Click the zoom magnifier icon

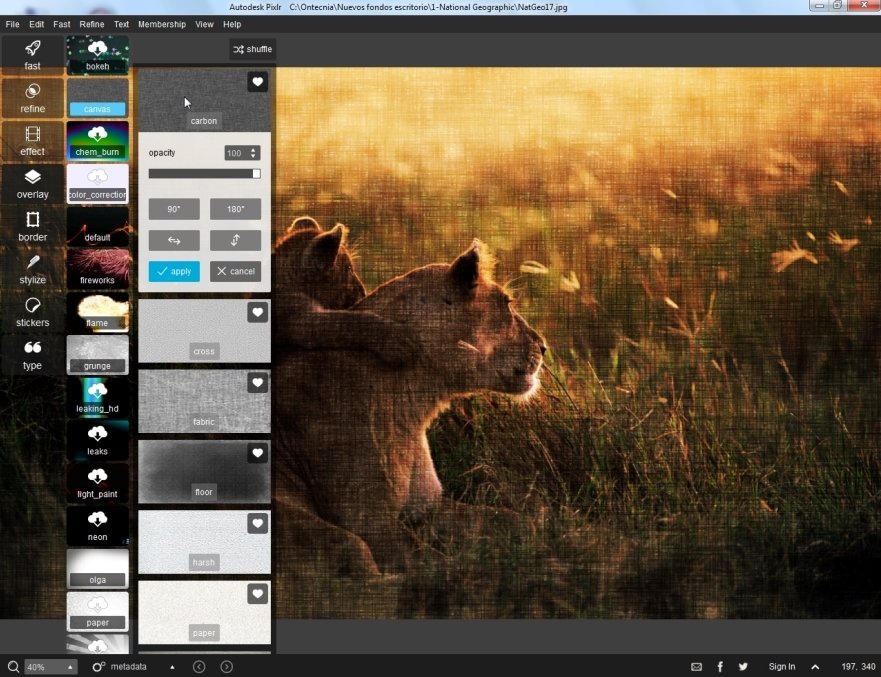[13, 667]
